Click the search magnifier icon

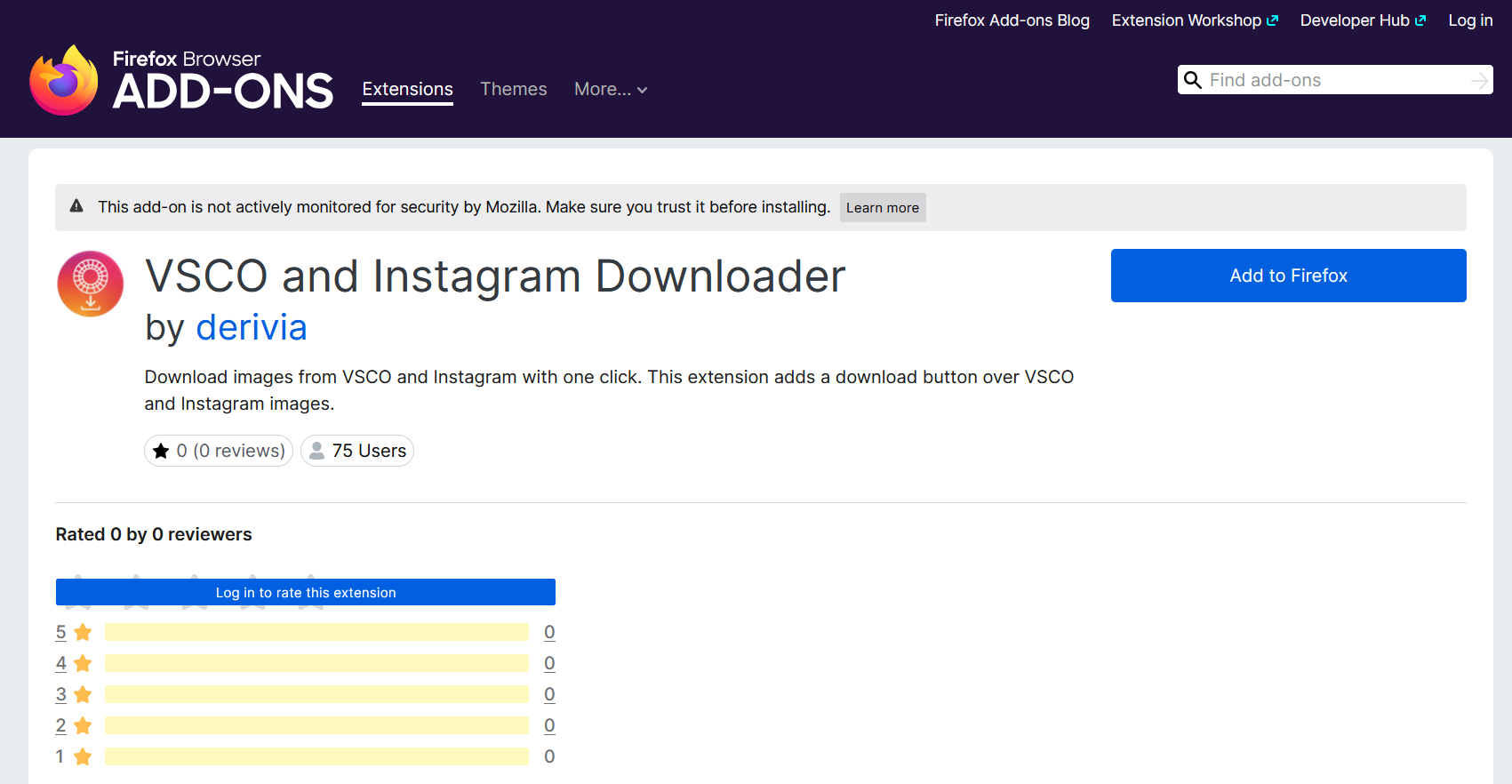pyautogui.click(x=1193, y=80)
